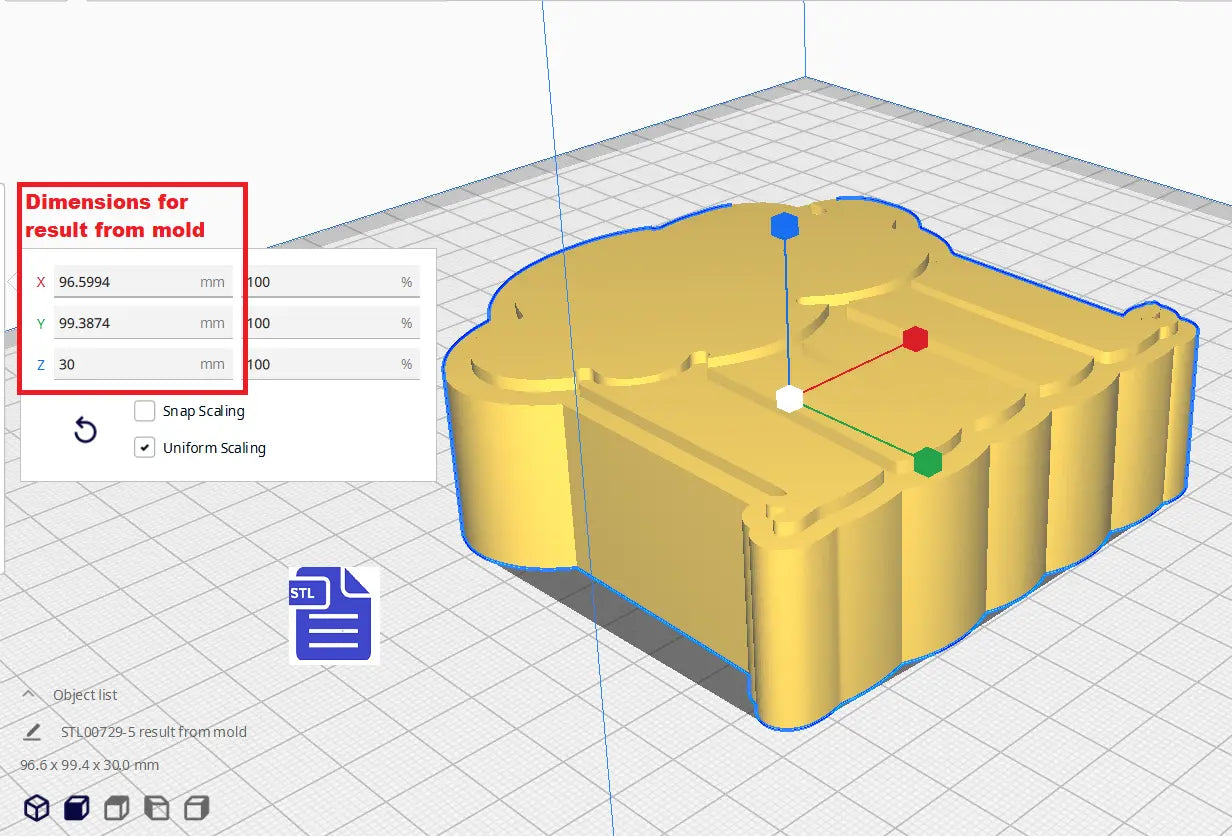Click the reset scale arrow icon

(86, 431)
